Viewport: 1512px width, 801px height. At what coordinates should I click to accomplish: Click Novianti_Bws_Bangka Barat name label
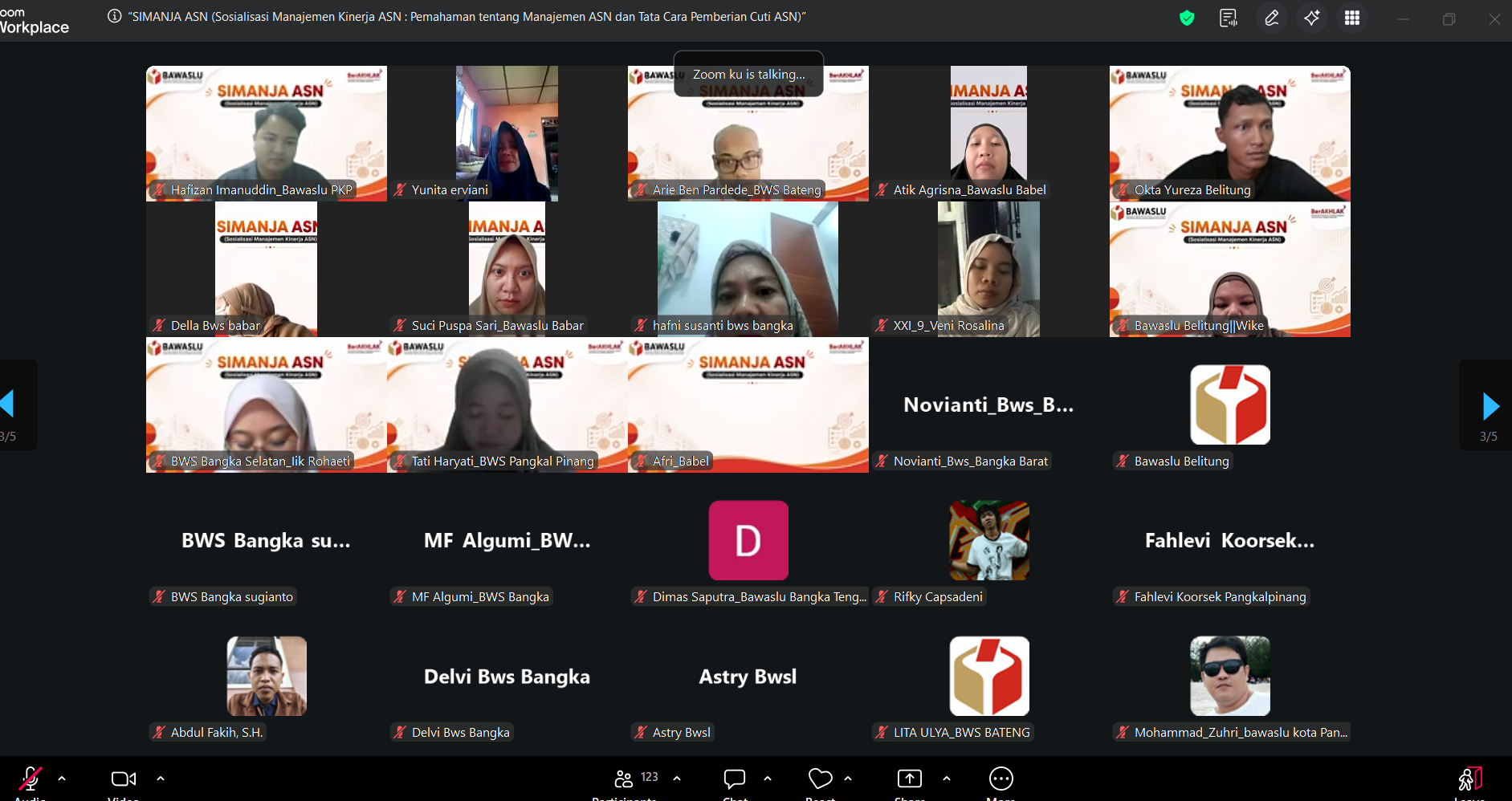pyautogui.click(x=970, y=461)
